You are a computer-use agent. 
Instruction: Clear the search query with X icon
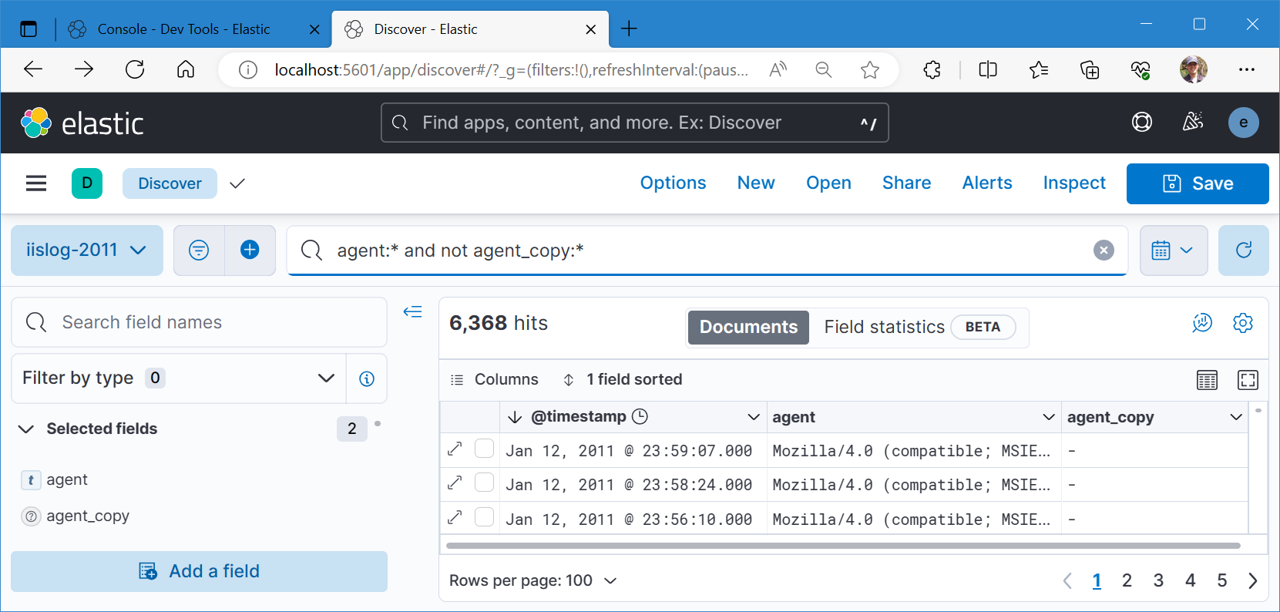[1103, 250]
